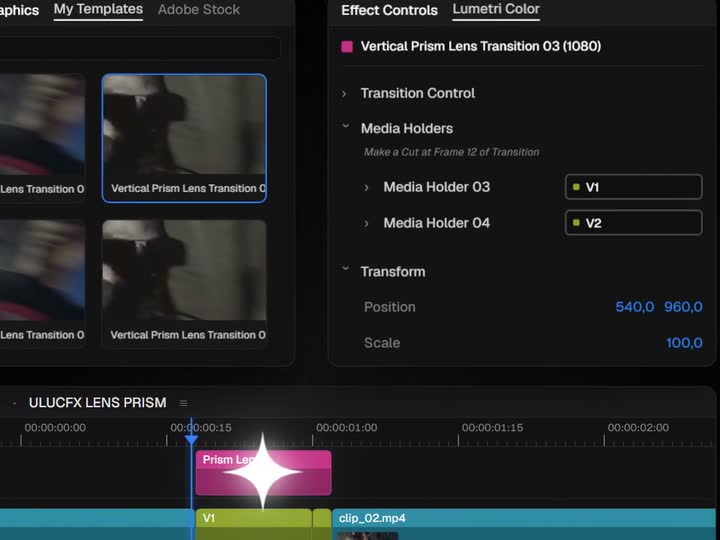Expand the Transition Control section
The image size is (720, 540).
pos(344,94)
